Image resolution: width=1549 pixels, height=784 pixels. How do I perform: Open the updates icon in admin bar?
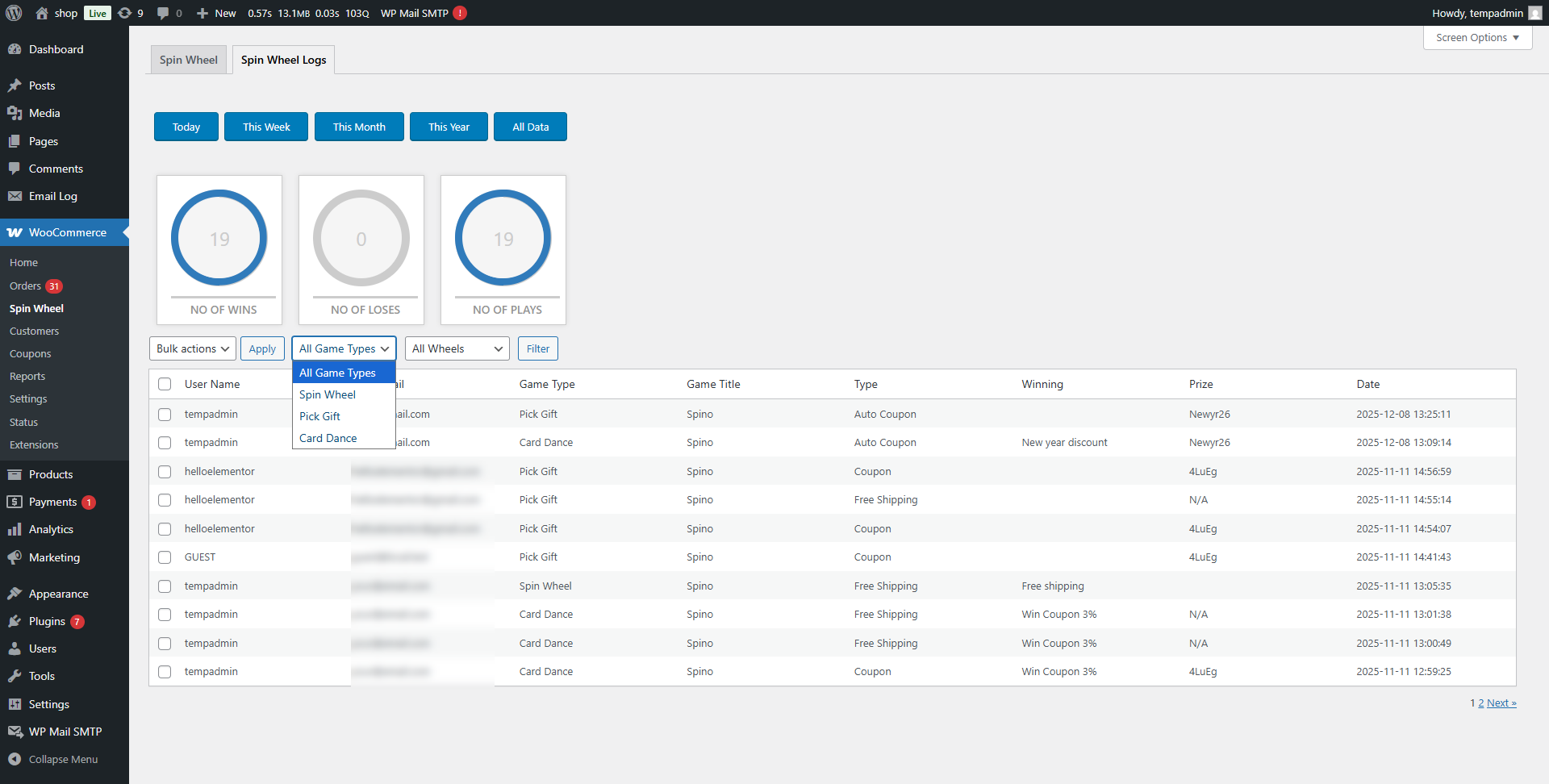point(125,13)
